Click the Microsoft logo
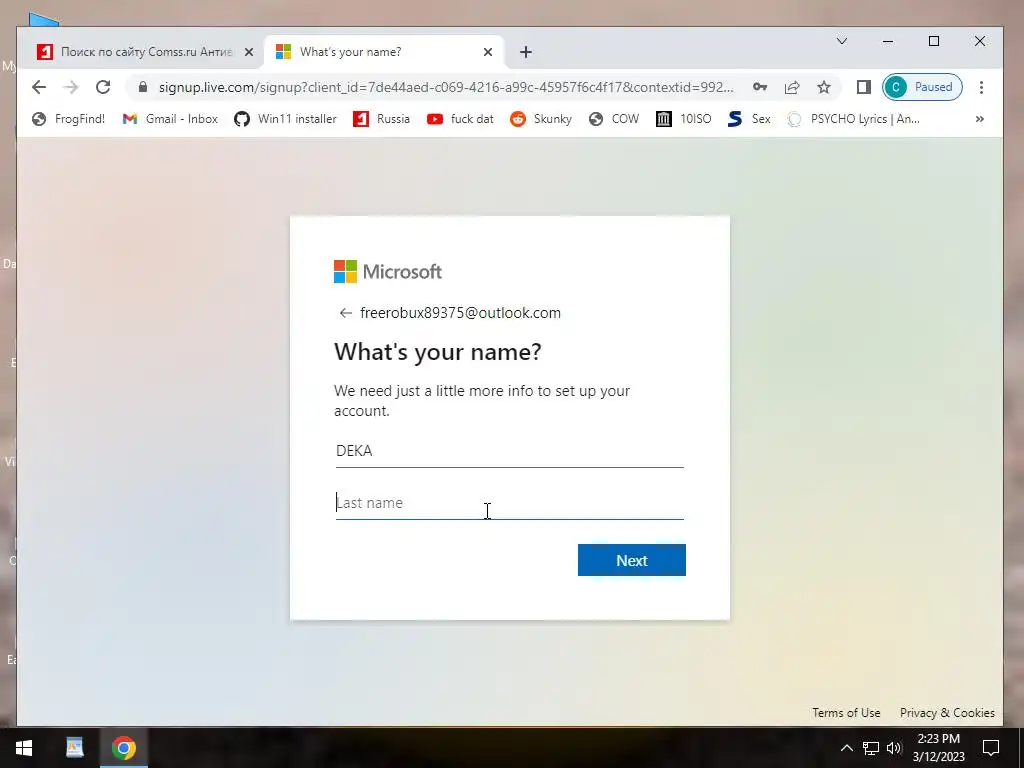Viewport: 1024px width, 768px height. click(388, 272)
